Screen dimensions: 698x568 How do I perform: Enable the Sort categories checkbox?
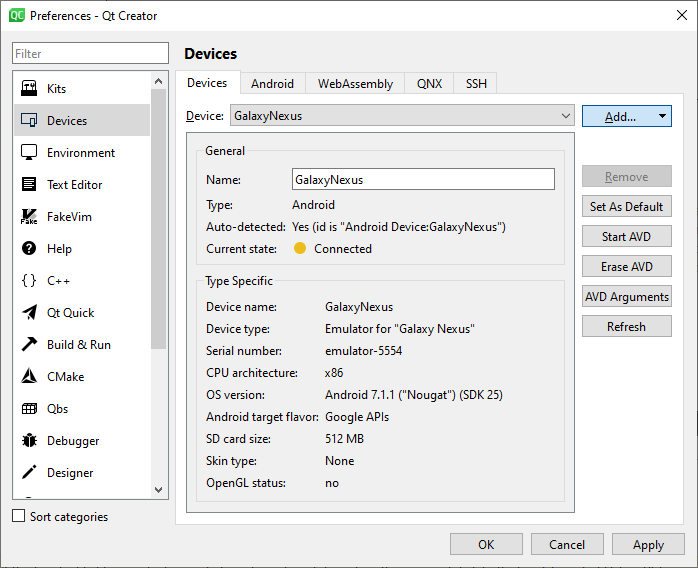click(19, 516)
